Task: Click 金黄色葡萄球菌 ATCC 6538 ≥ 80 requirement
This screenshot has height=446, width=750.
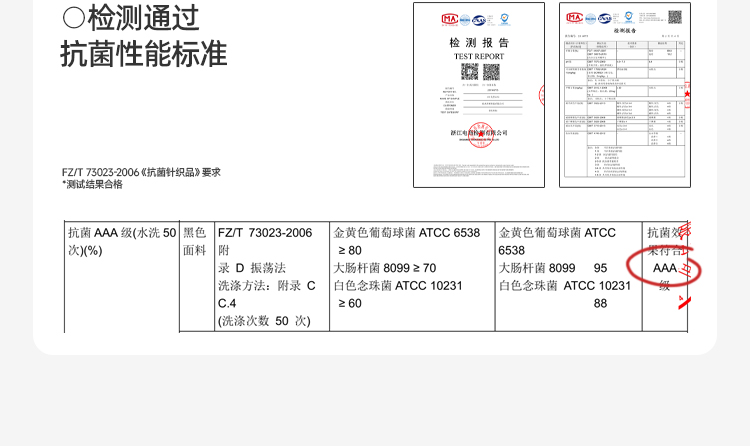Action: pos(407,241)
